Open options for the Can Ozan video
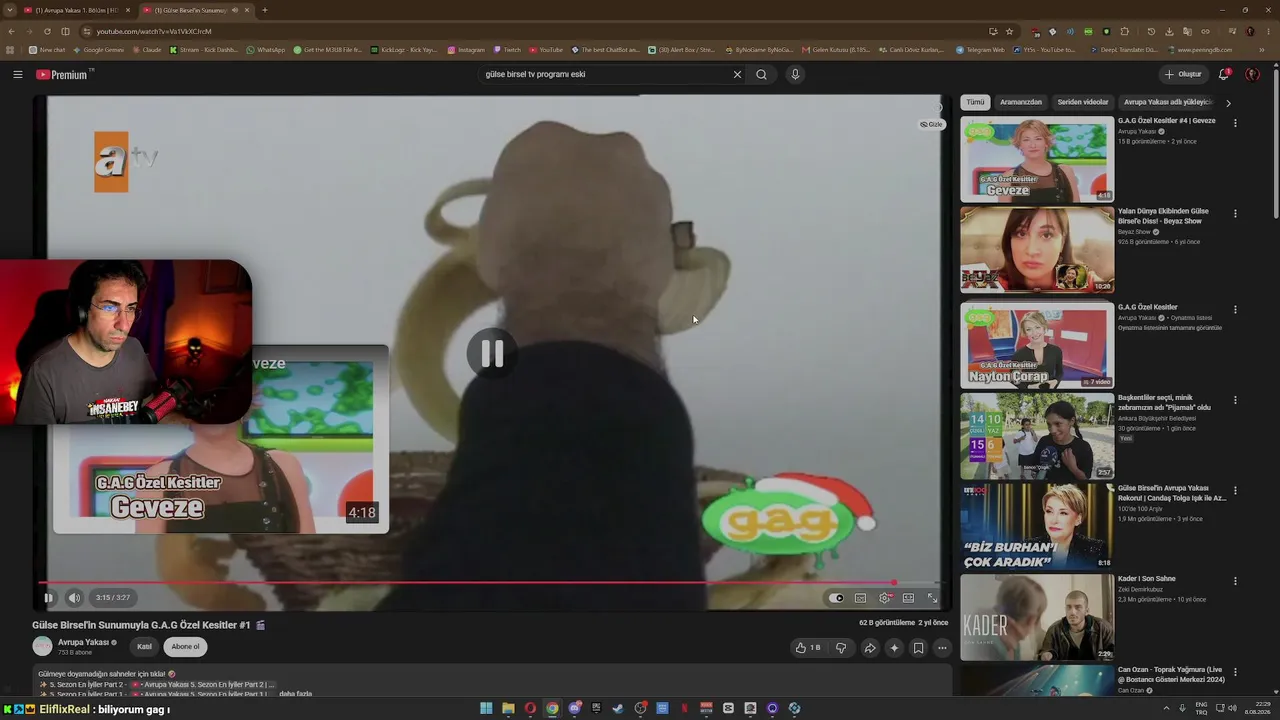The image size is (1280, 720). click(x=1235, y=670)
